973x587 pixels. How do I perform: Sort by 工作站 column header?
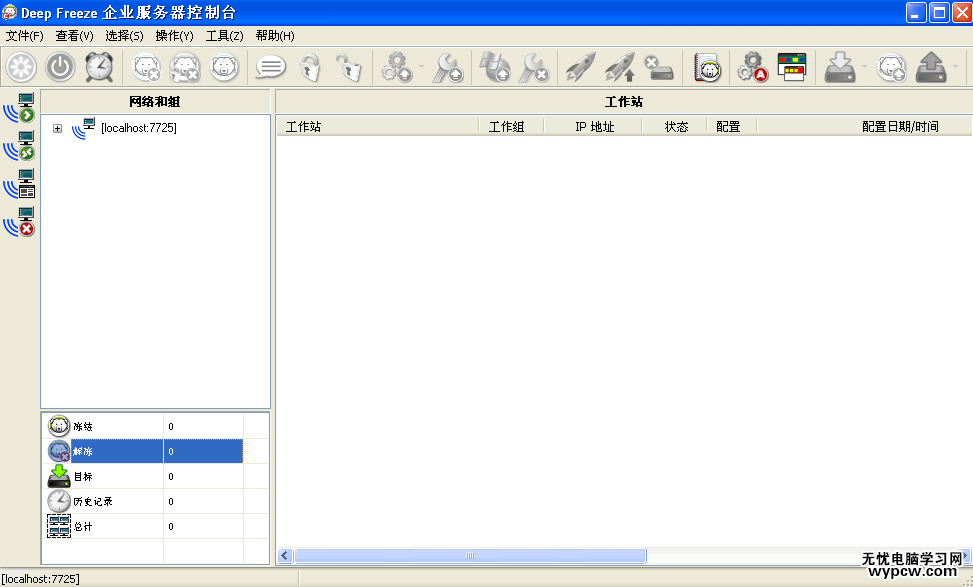pos(377,127)
